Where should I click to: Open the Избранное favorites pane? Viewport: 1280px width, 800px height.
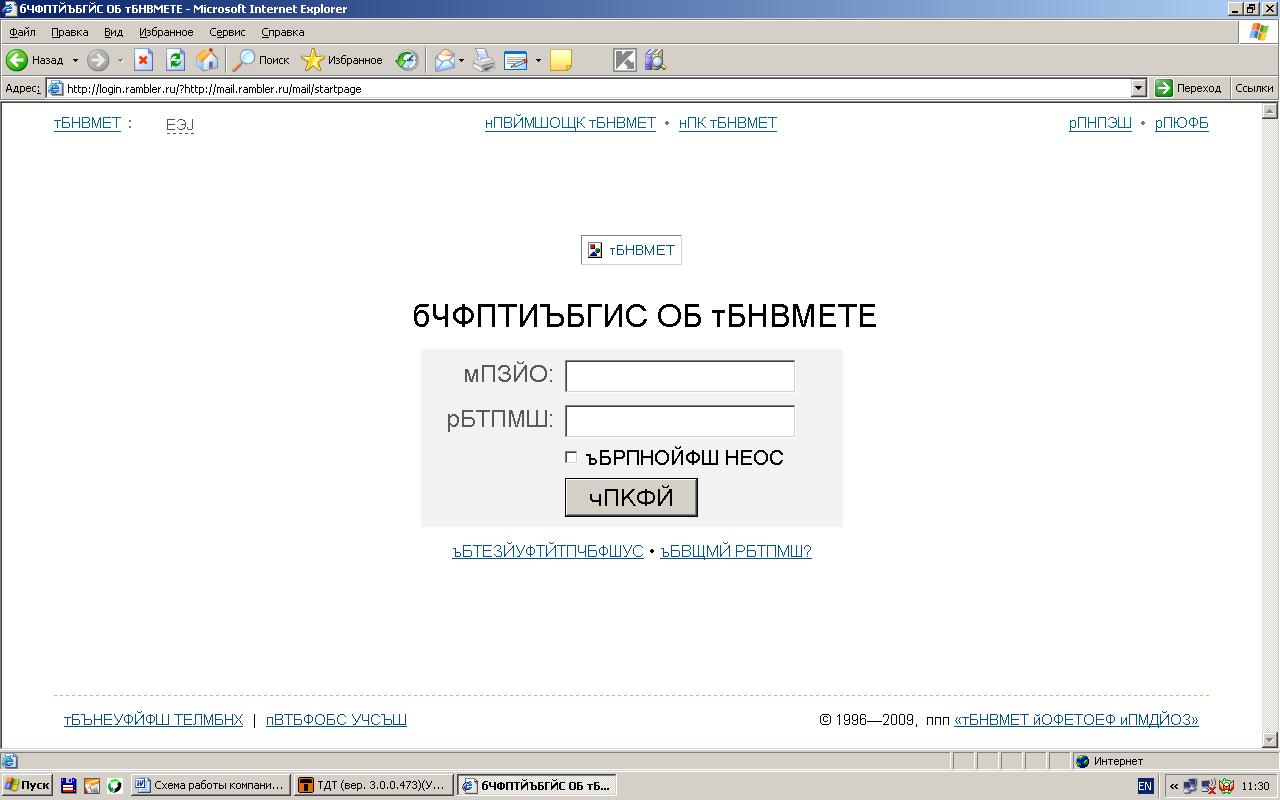(x=342, y=60)
